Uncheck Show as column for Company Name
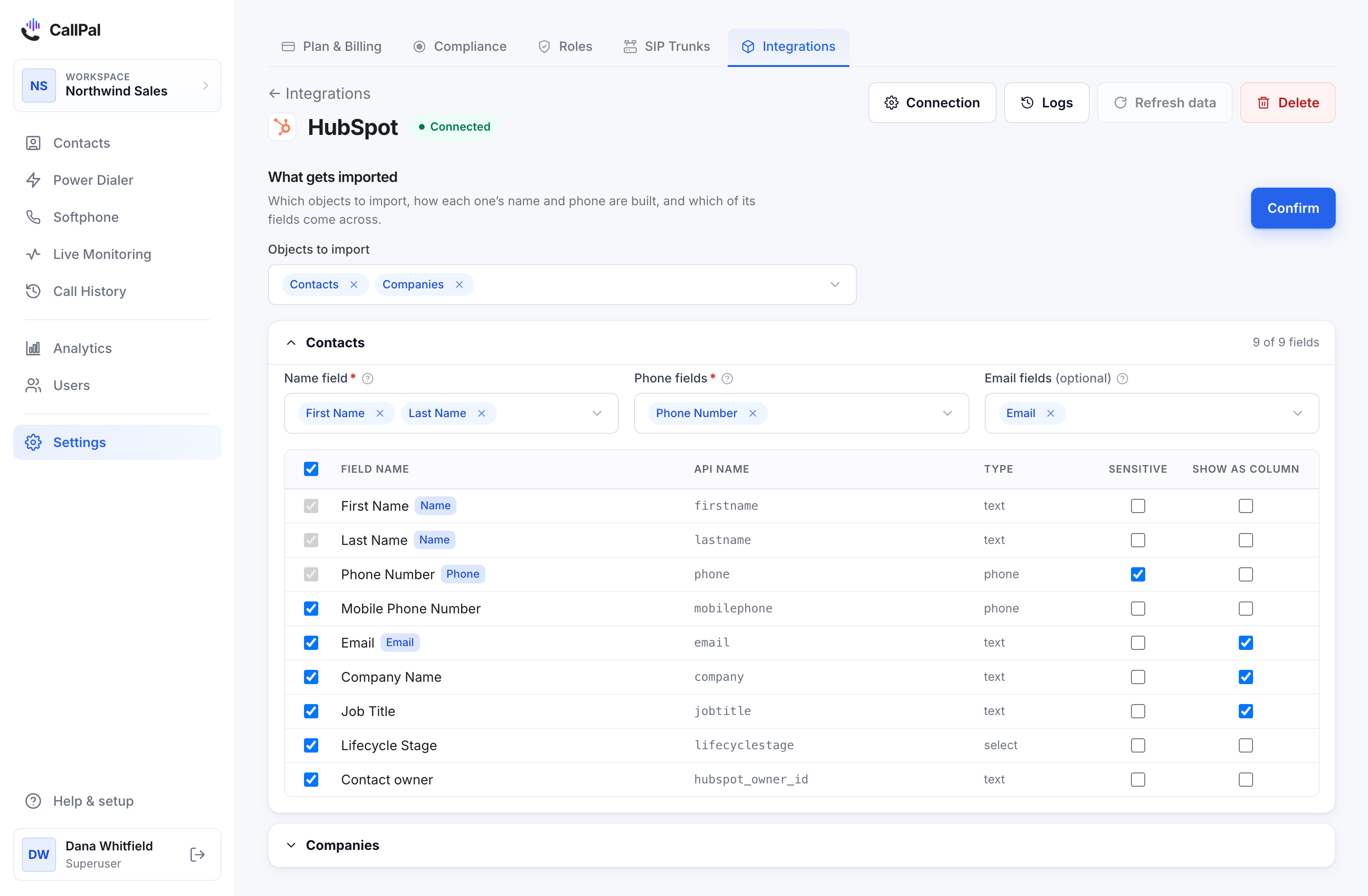1368x896 pixels. 1245,677
